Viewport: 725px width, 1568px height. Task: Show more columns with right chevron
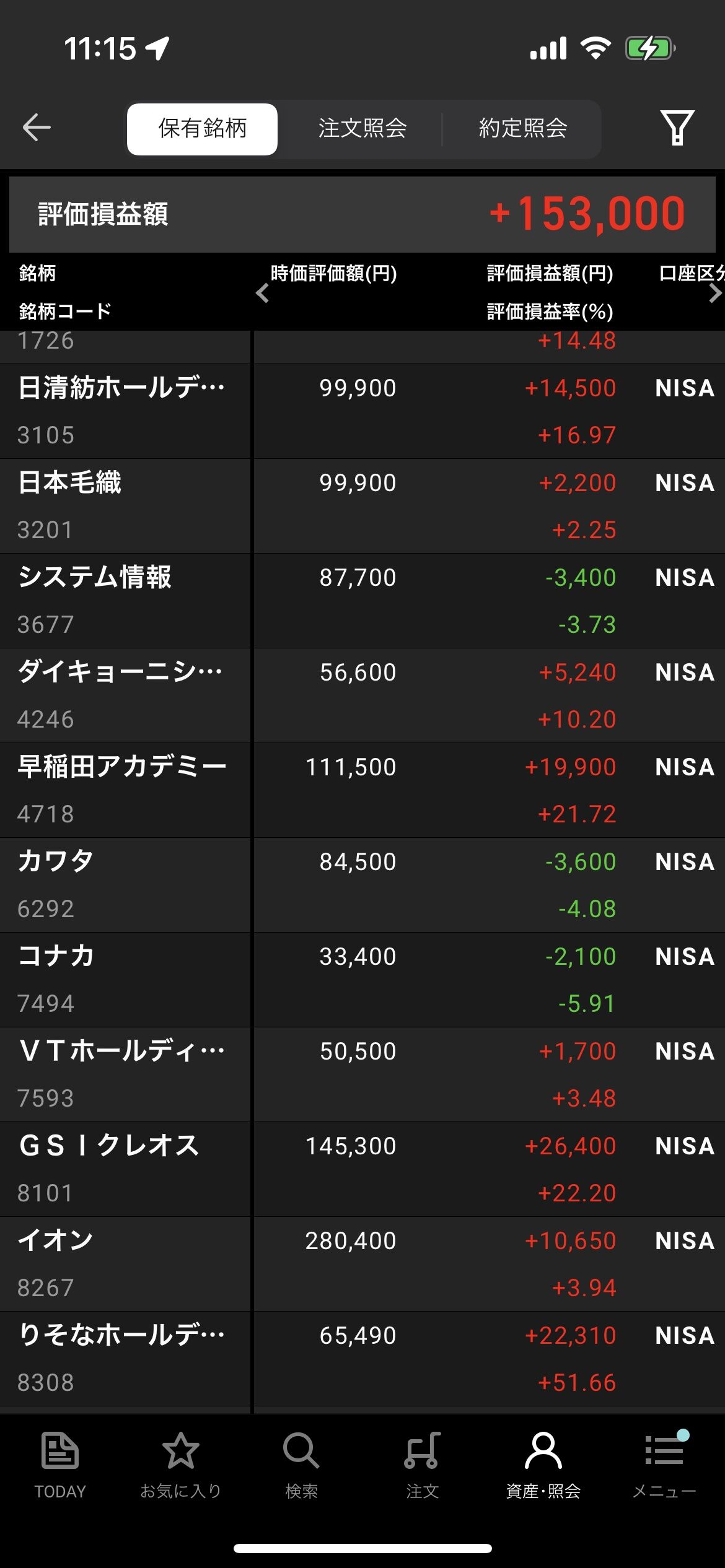click(x=714, y=293)
